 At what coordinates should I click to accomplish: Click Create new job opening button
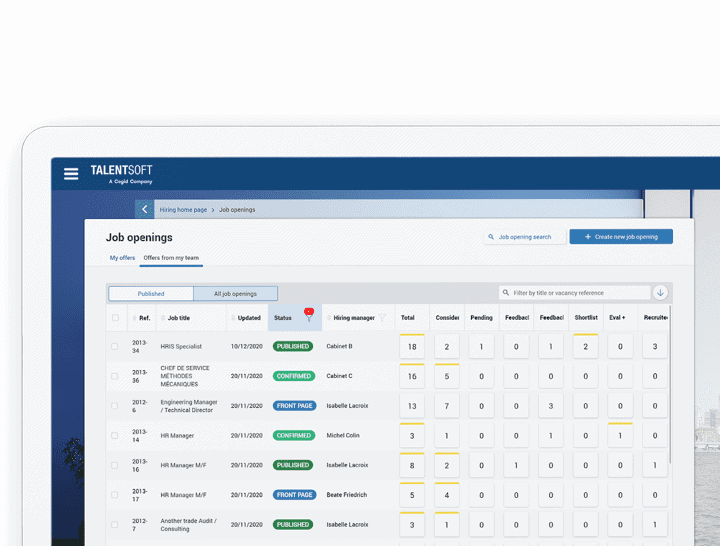point(621,237)
